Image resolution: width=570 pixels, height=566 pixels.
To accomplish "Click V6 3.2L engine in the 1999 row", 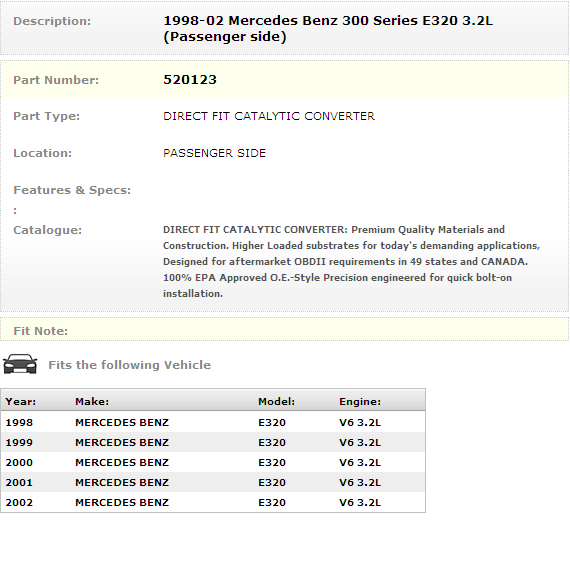I will tap(360, 442).
